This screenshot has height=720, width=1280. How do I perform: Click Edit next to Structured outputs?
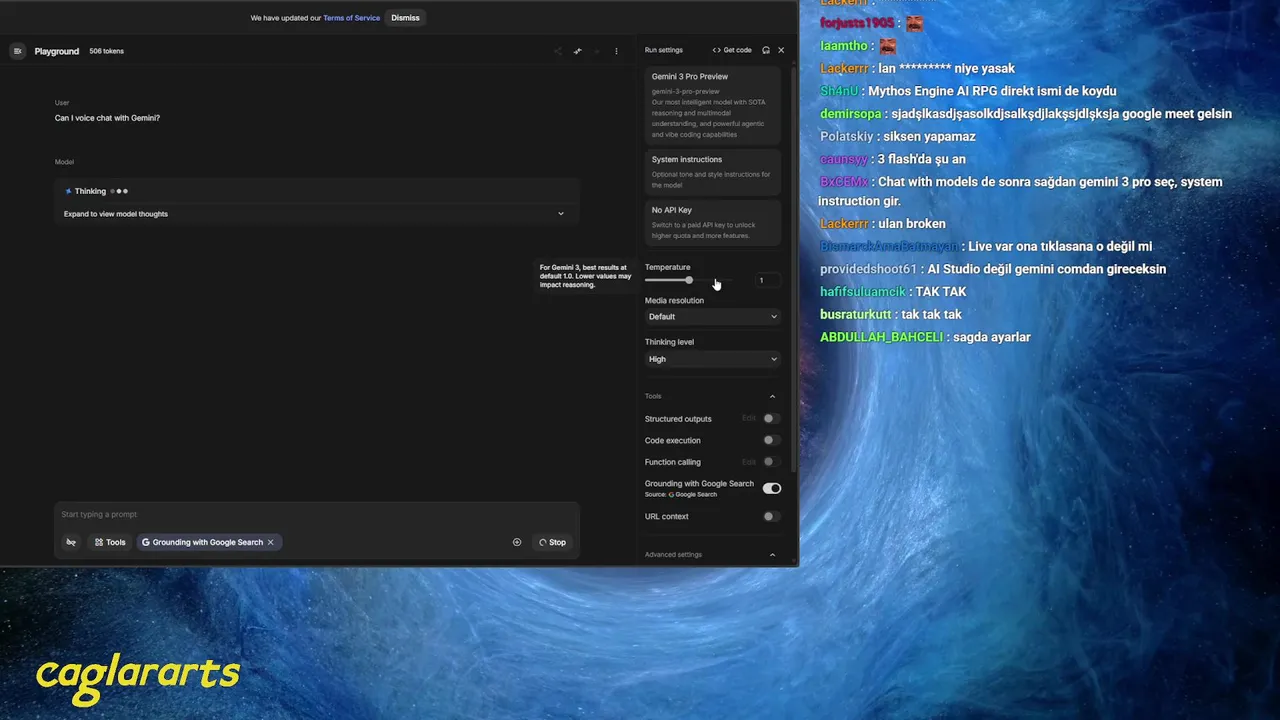749,418
